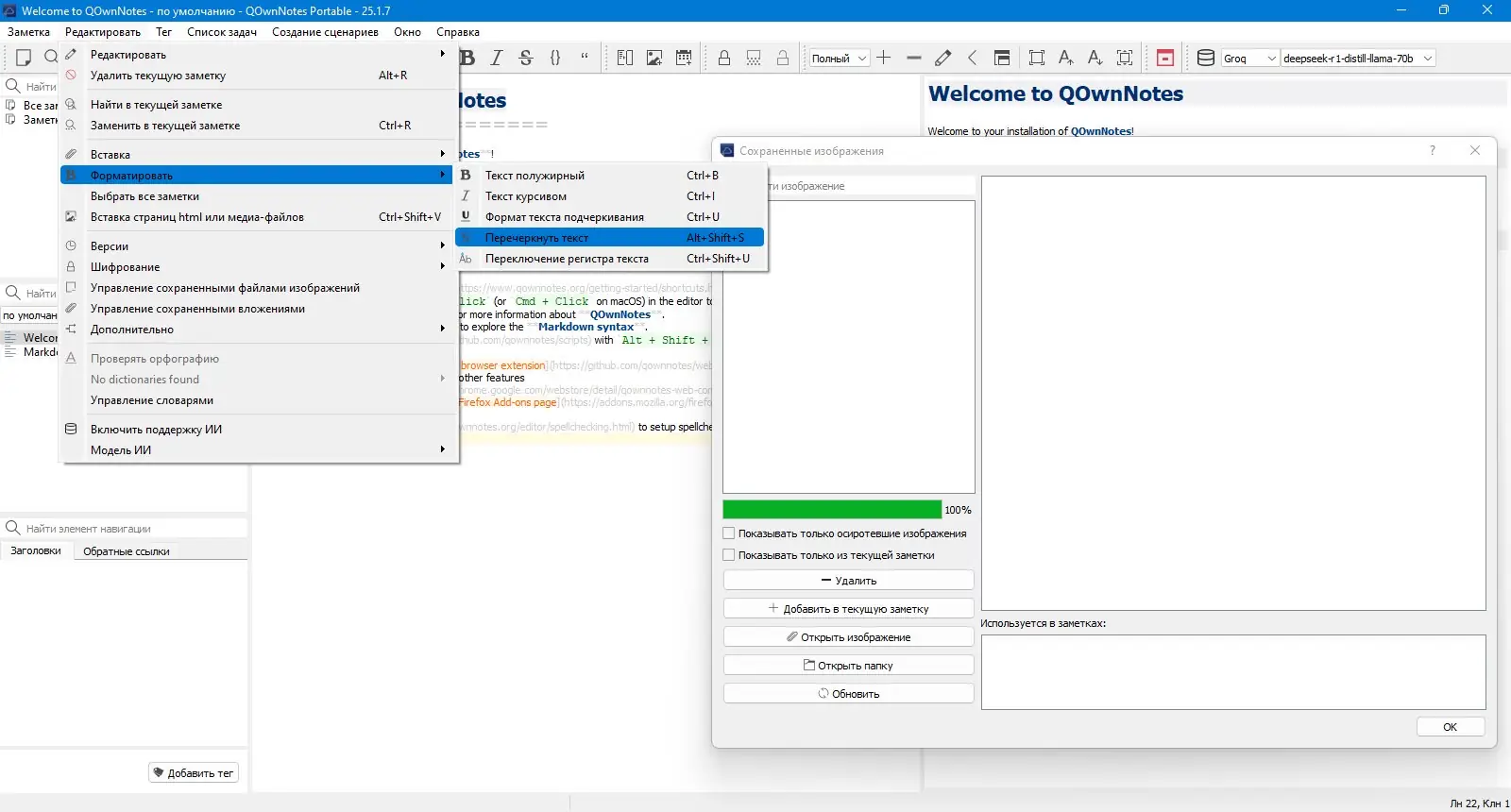
Task: Click the strikethrough toolbar icon
Action: 526,58
